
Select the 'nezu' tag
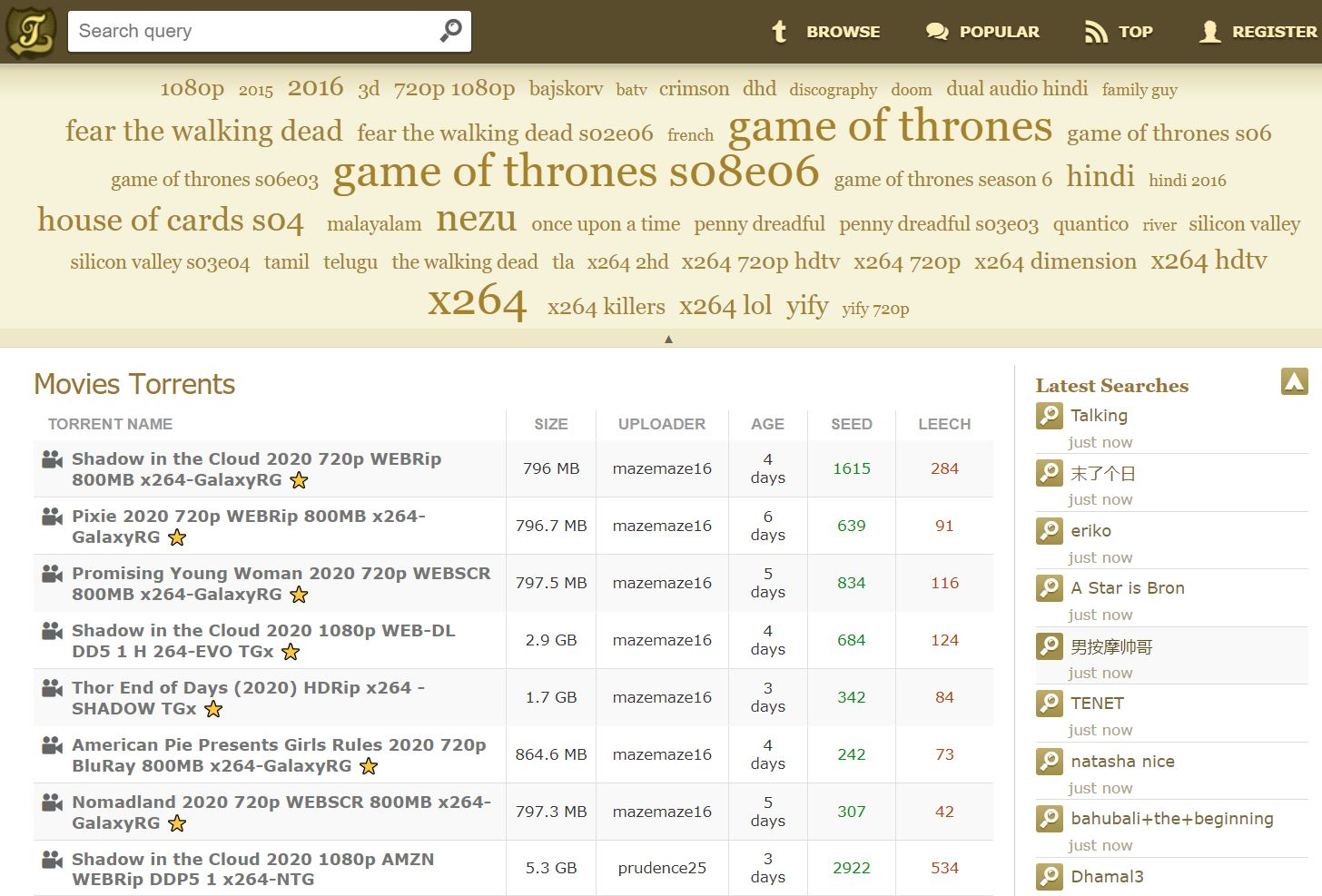(x=476, y=220)
